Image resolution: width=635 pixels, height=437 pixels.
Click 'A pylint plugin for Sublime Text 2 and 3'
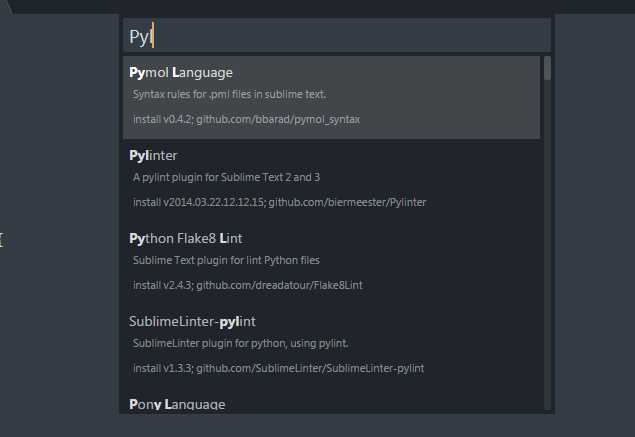click(226, 177)
